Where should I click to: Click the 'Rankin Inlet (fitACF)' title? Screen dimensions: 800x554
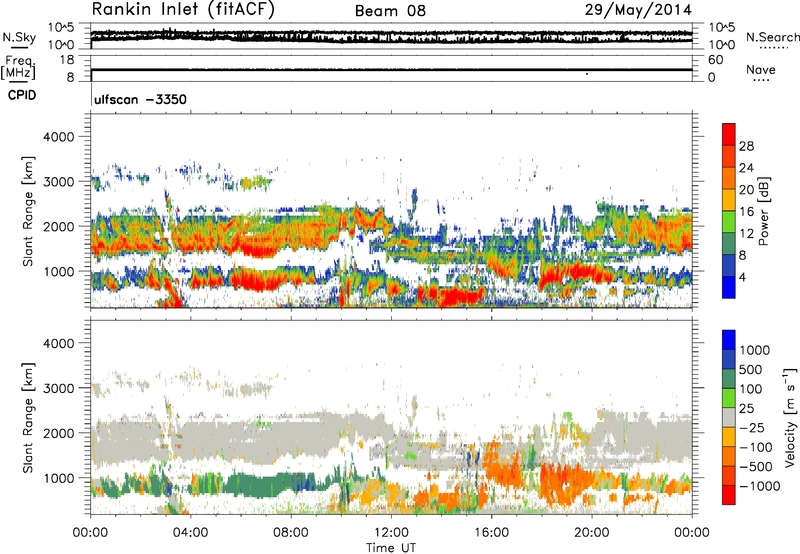tap(183, 10)
